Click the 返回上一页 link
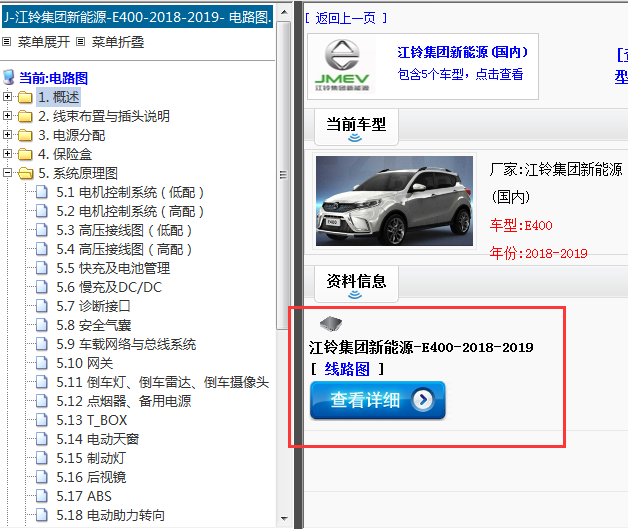Screen dimensions: 628x529 (346, 18)
